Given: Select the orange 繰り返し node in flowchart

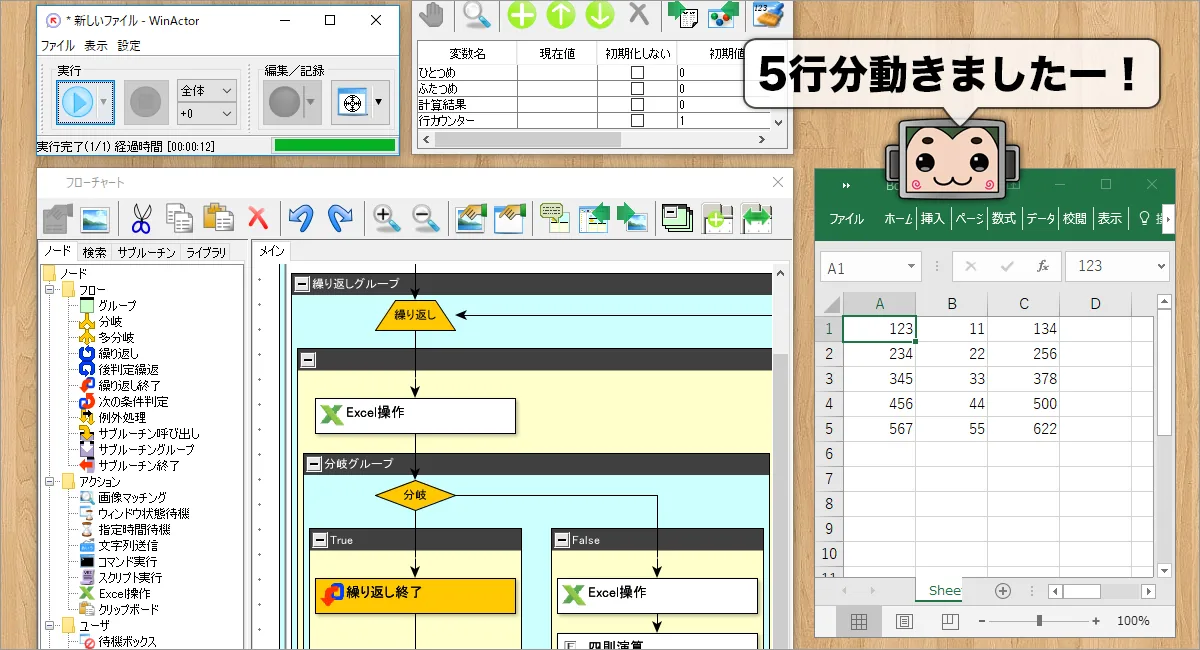Looking at the screenshot, I should tap(415, 315).
